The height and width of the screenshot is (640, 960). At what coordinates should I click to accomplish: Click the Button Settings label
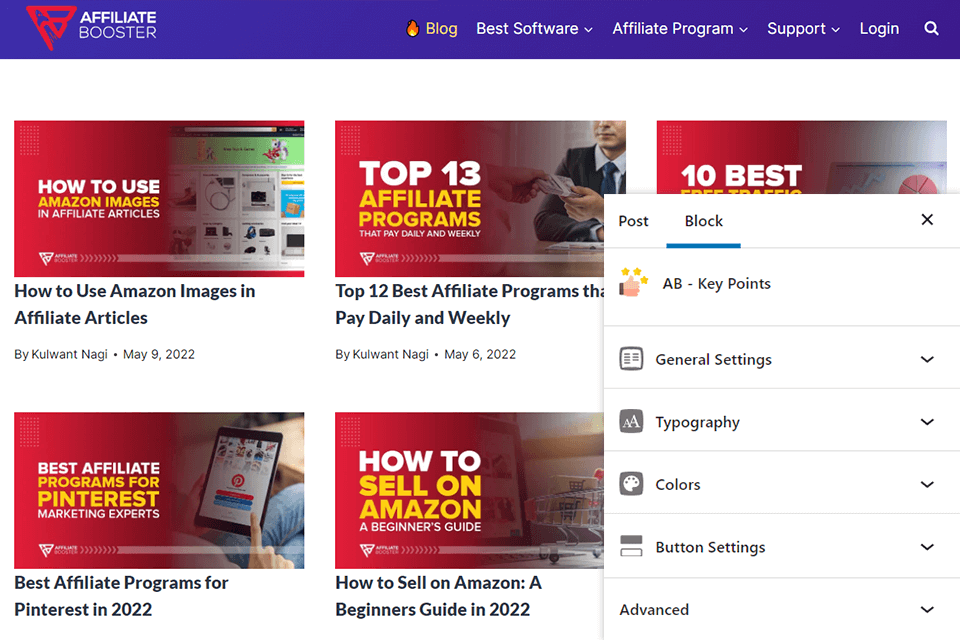pyautogui.click(x=710, y=547)
